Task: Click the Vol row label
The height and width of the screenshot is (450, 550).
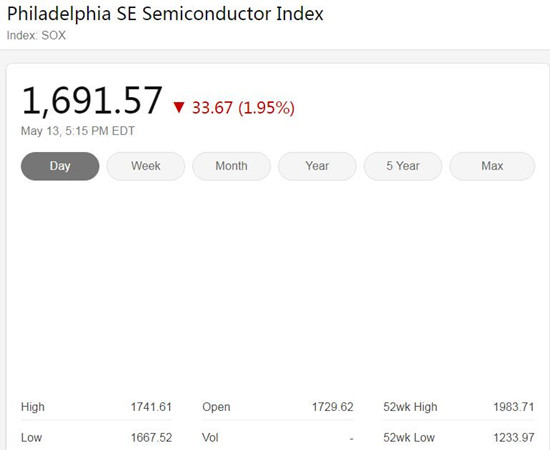Action: click(210, 437)
